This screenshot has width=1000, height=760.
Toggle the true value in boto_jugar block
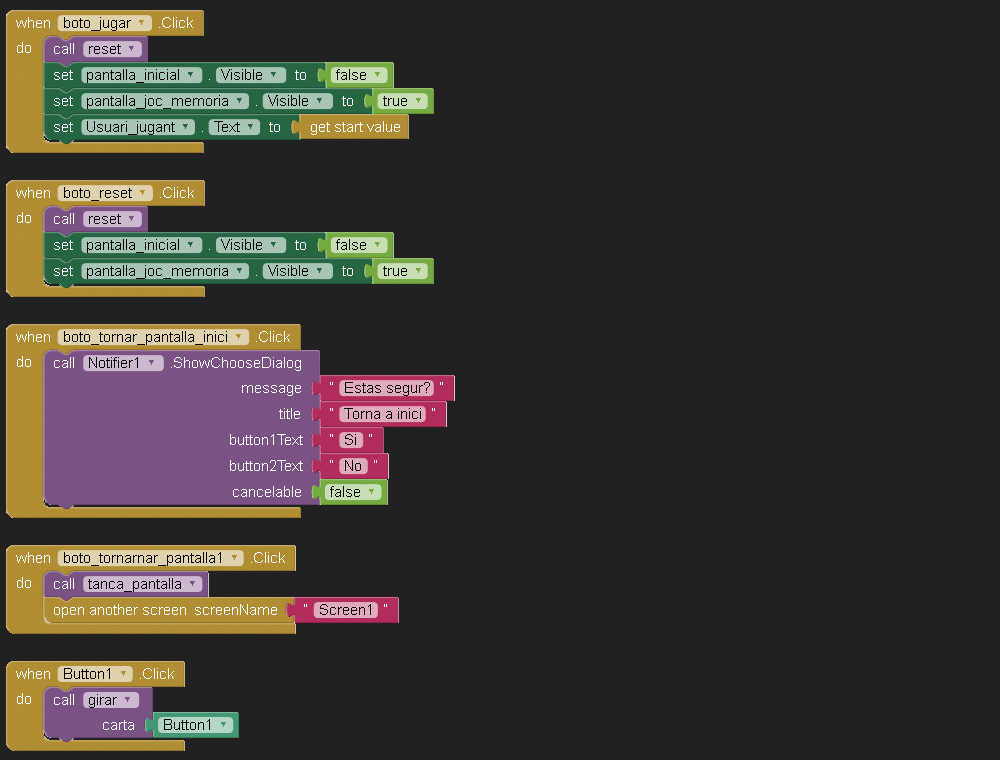point(402,101)
